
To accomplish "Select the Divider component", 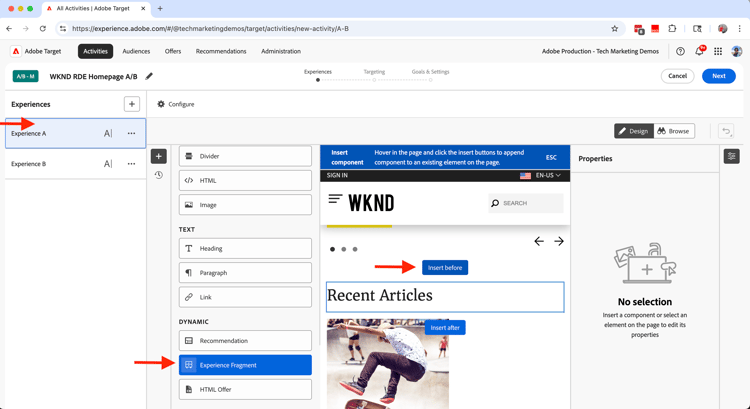I will pyautogui.click(x=245, y=156).
